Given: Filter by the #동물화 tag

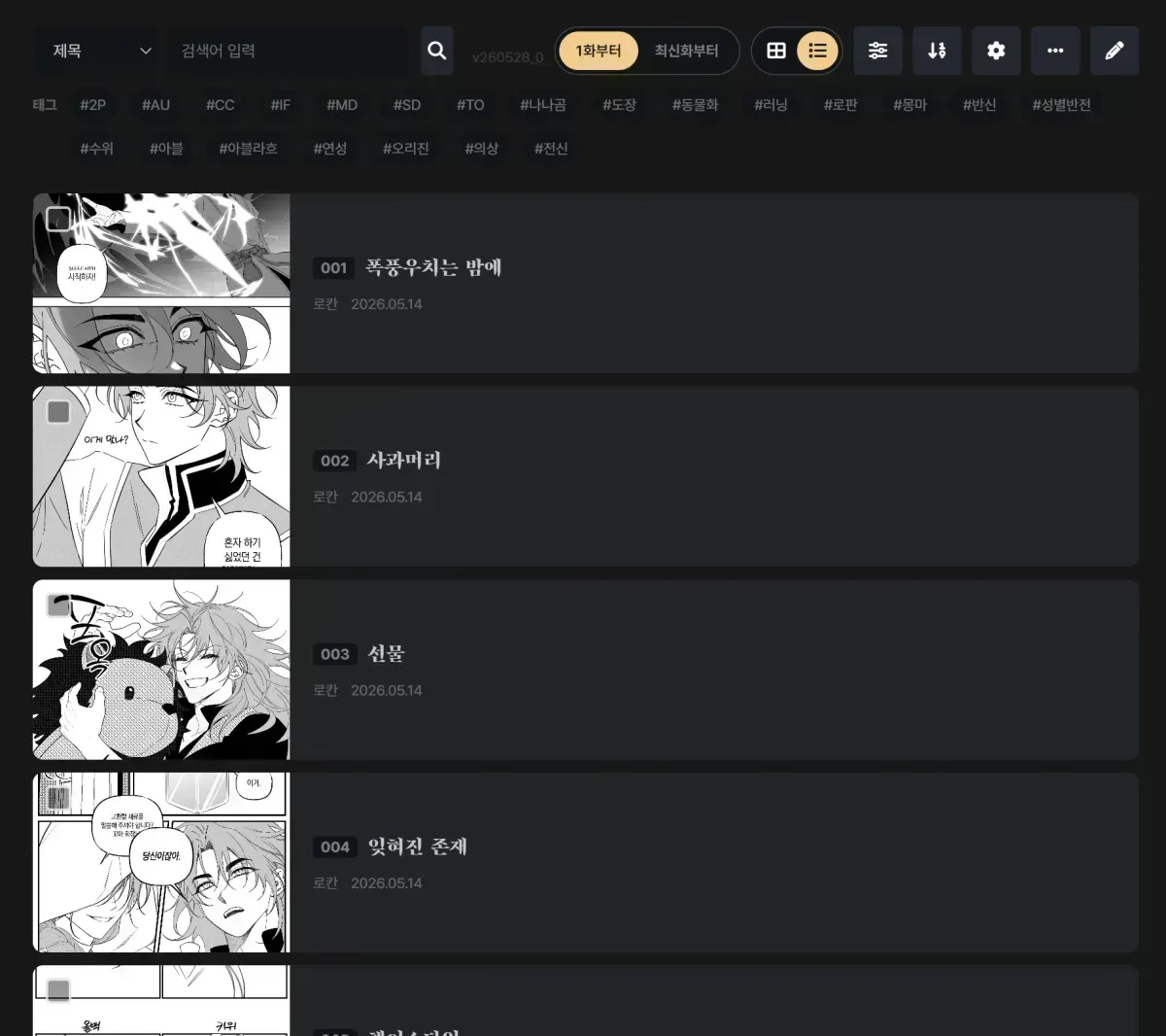Looking at the screenshot, I should (x=695, y=105).
